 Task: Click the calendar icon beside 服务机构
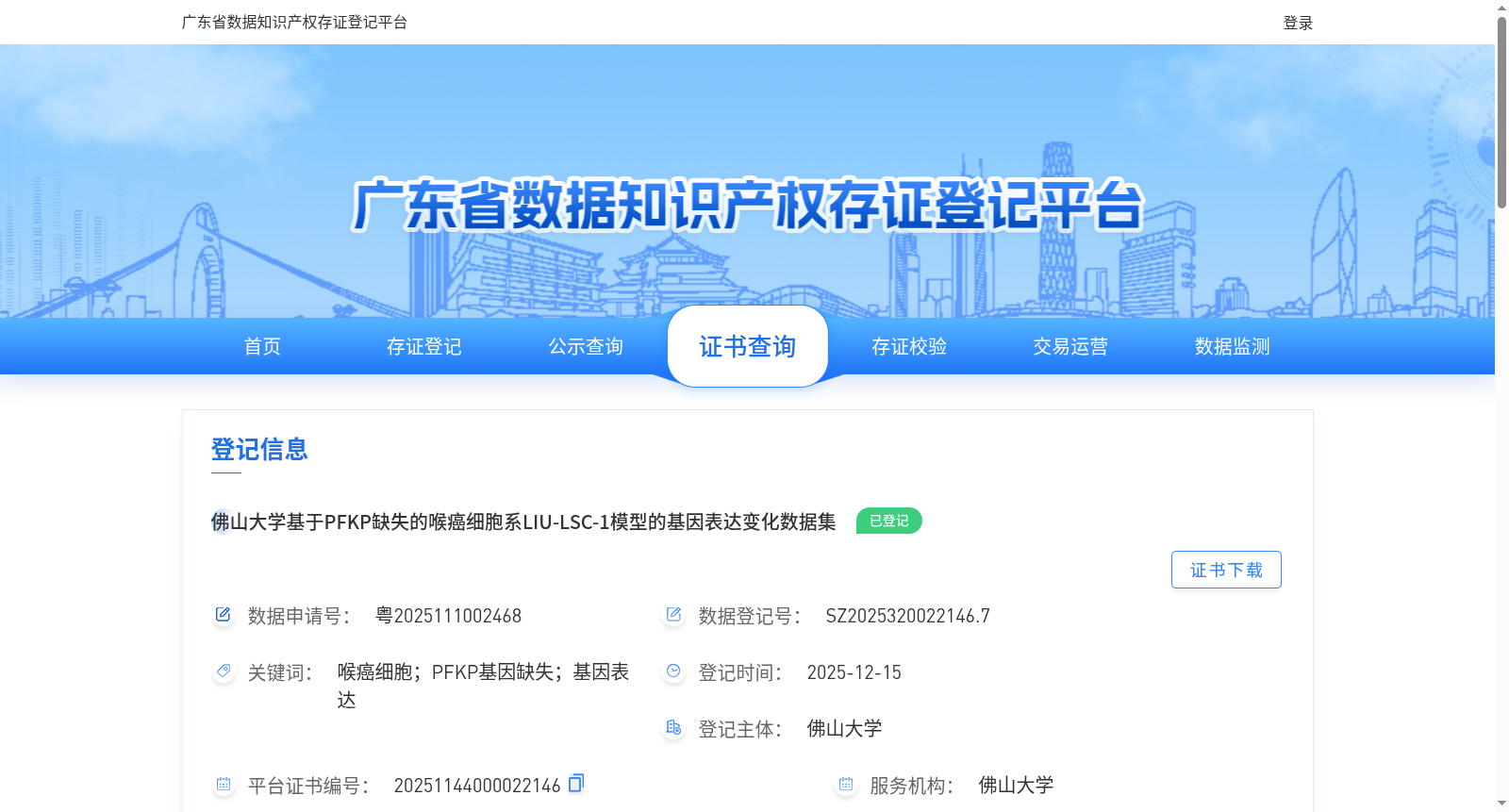[845, 785]
